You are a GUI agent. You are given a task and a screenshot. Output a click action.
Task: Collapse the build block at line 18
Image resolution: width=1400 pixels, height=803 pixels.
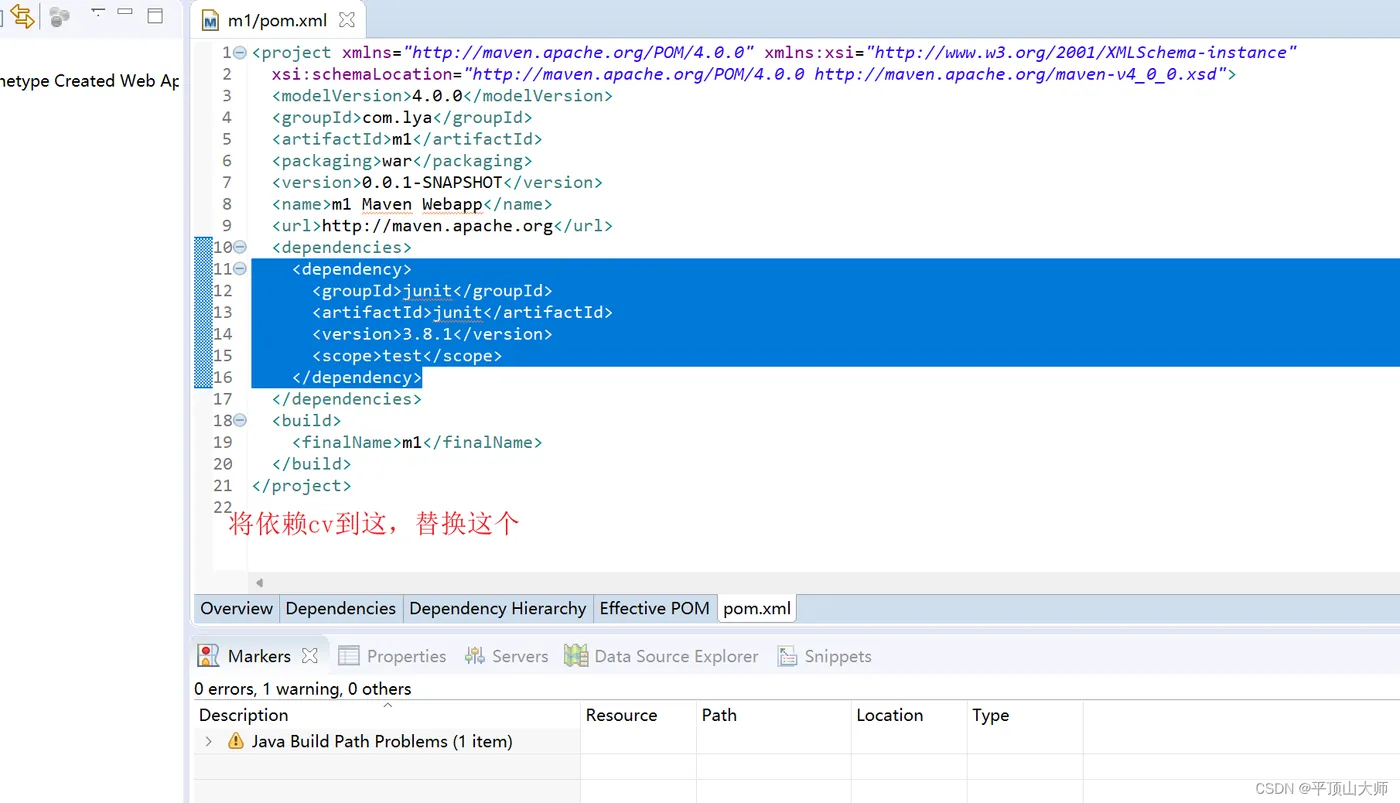point(240,421)
